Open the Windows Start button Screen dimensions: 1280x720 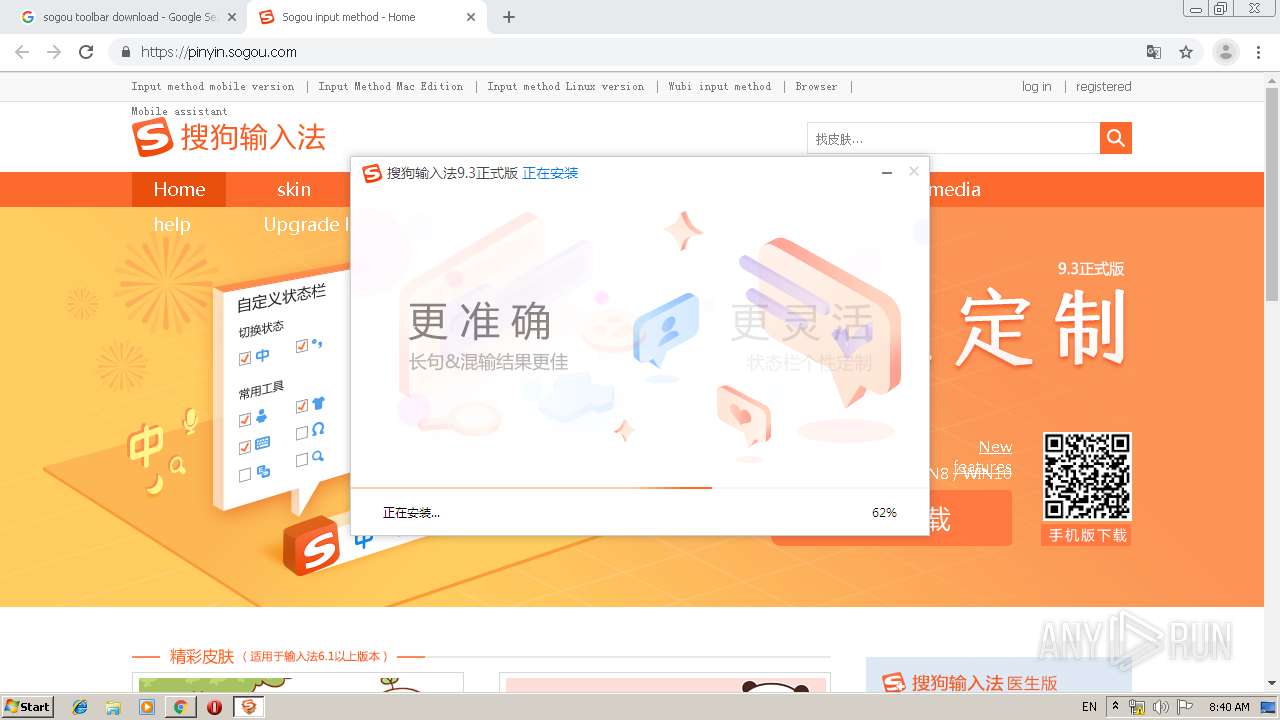point(27,706)
